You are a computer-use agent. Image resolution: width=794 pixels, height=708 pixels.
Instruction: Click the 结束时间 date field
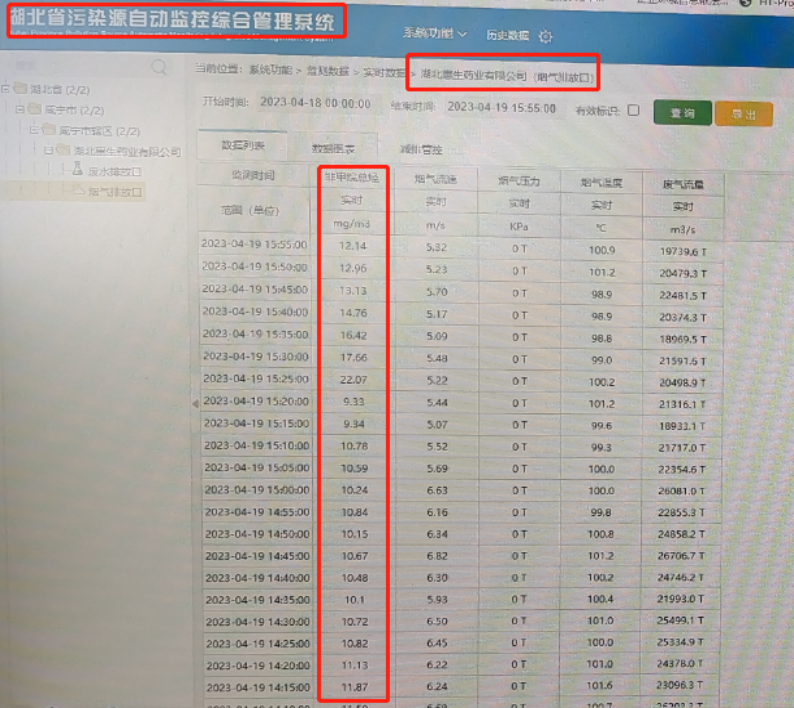pyautogui.click(x=500, y=106)
